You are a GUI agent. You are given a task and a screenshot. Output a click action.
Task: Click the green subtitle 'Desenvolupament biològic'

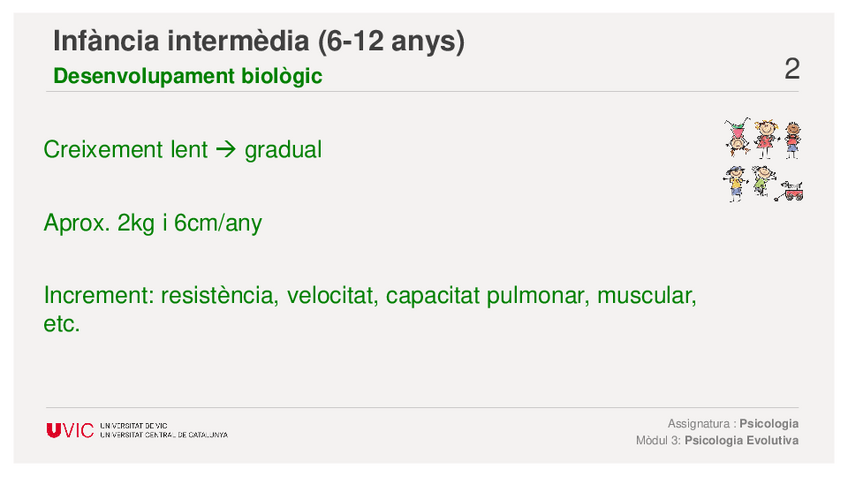[x=188, y=76]
